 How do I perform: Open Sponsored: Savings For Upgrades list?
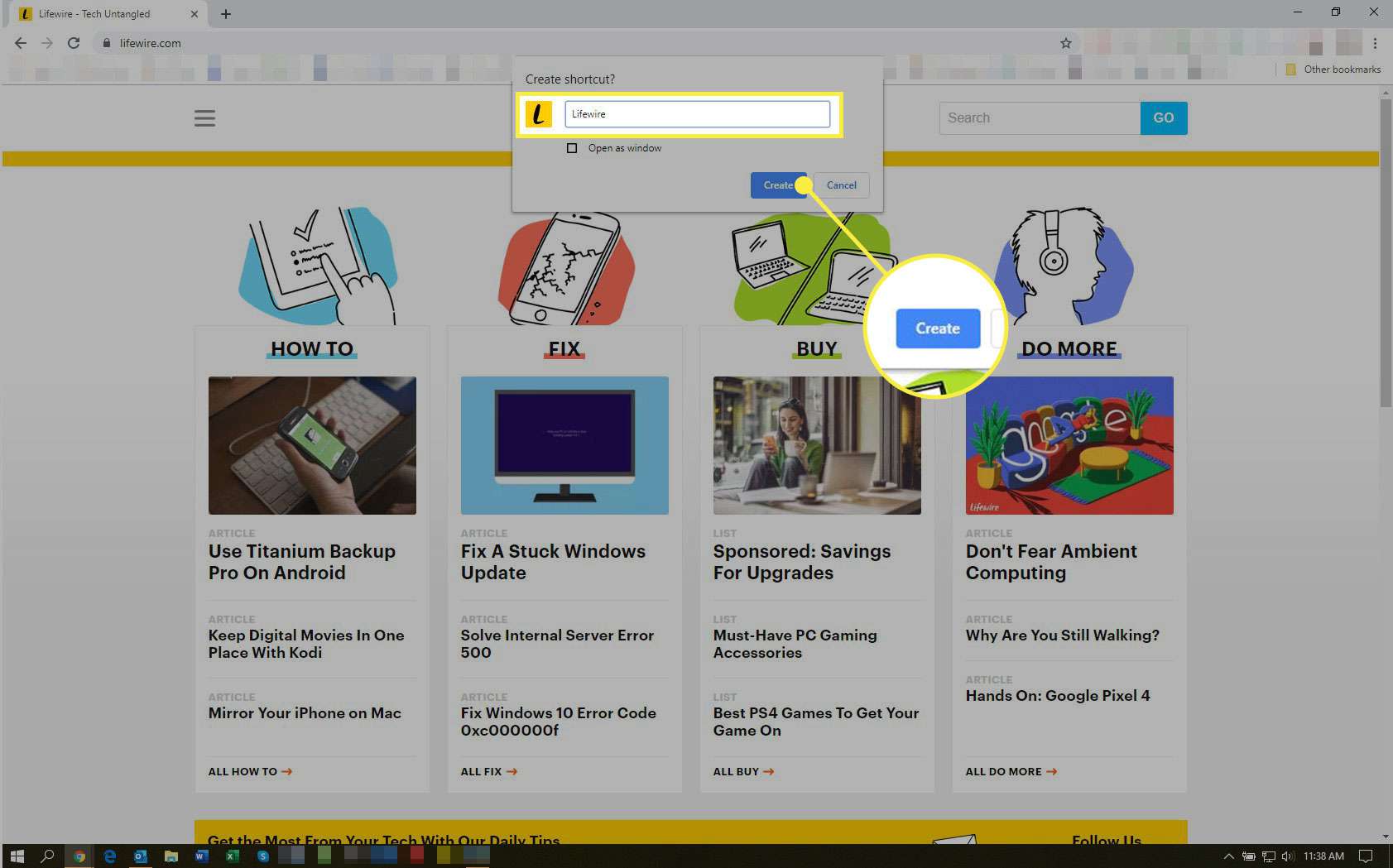tap(802, 562)
